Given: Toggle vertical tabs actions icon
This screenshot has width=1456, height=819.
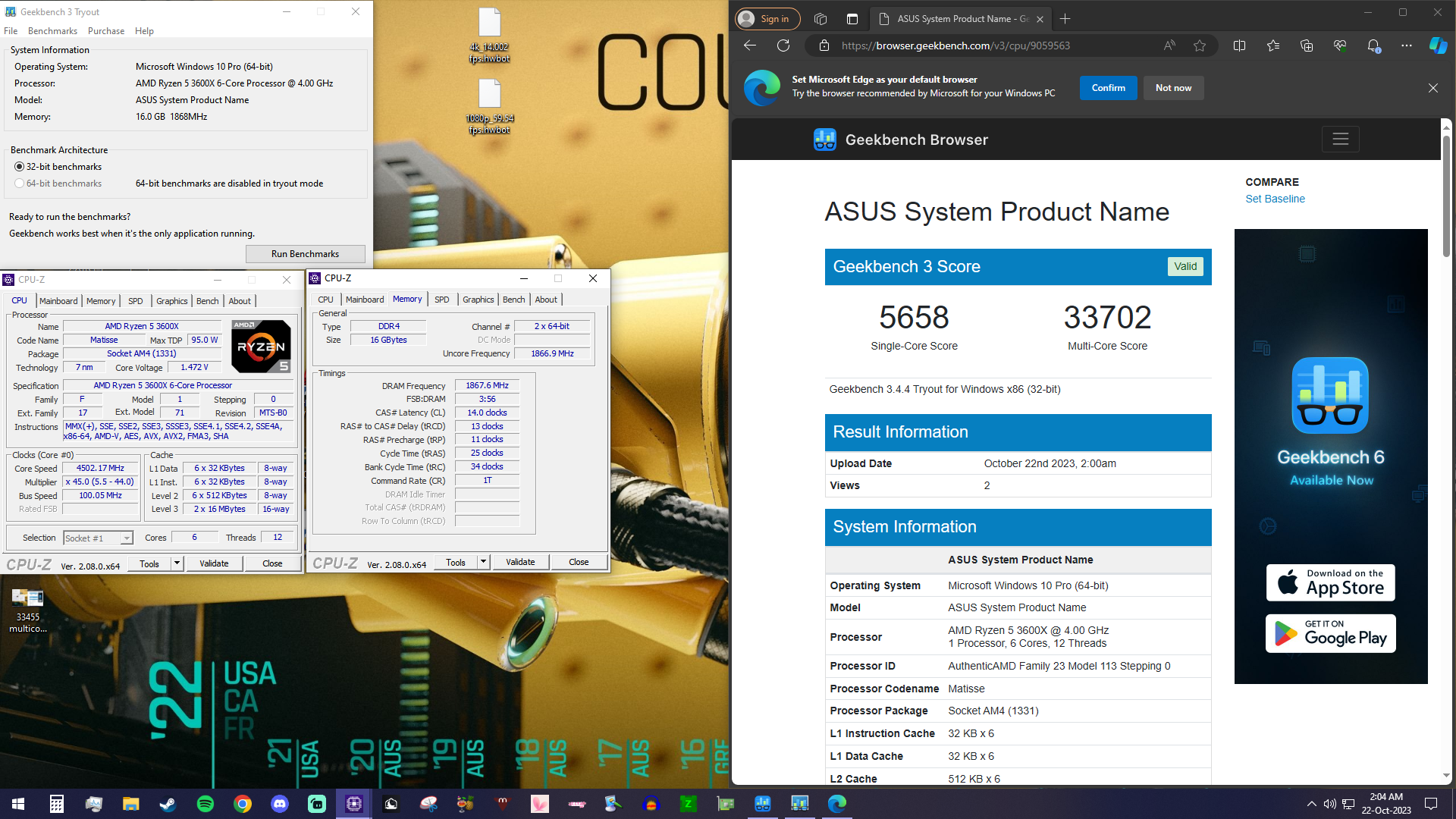Looking at the screenshot, I should point(852,19).
